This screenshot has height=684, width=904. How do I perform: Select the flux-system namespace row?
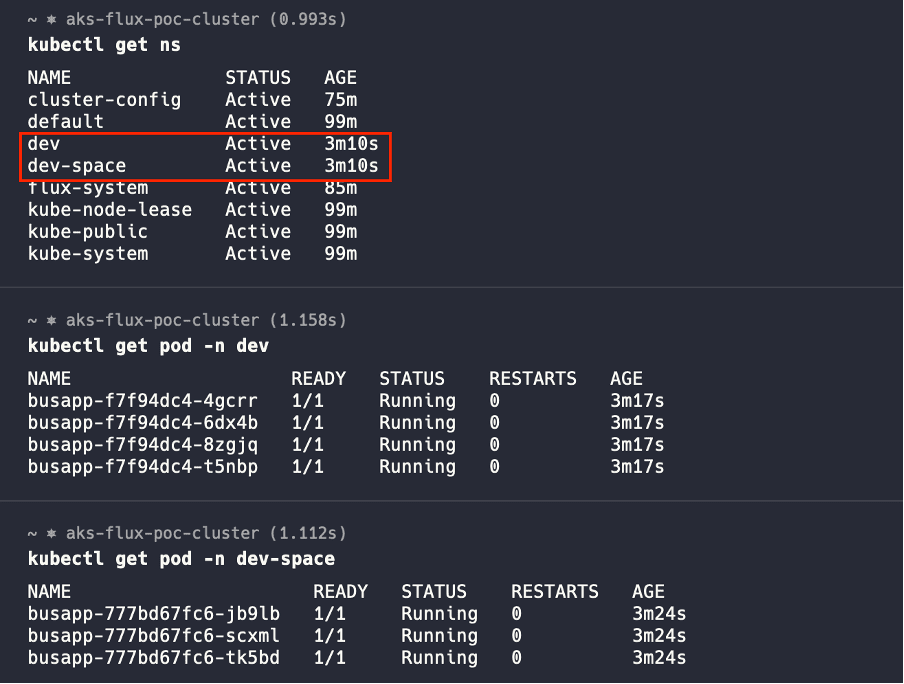coord(88,188)
